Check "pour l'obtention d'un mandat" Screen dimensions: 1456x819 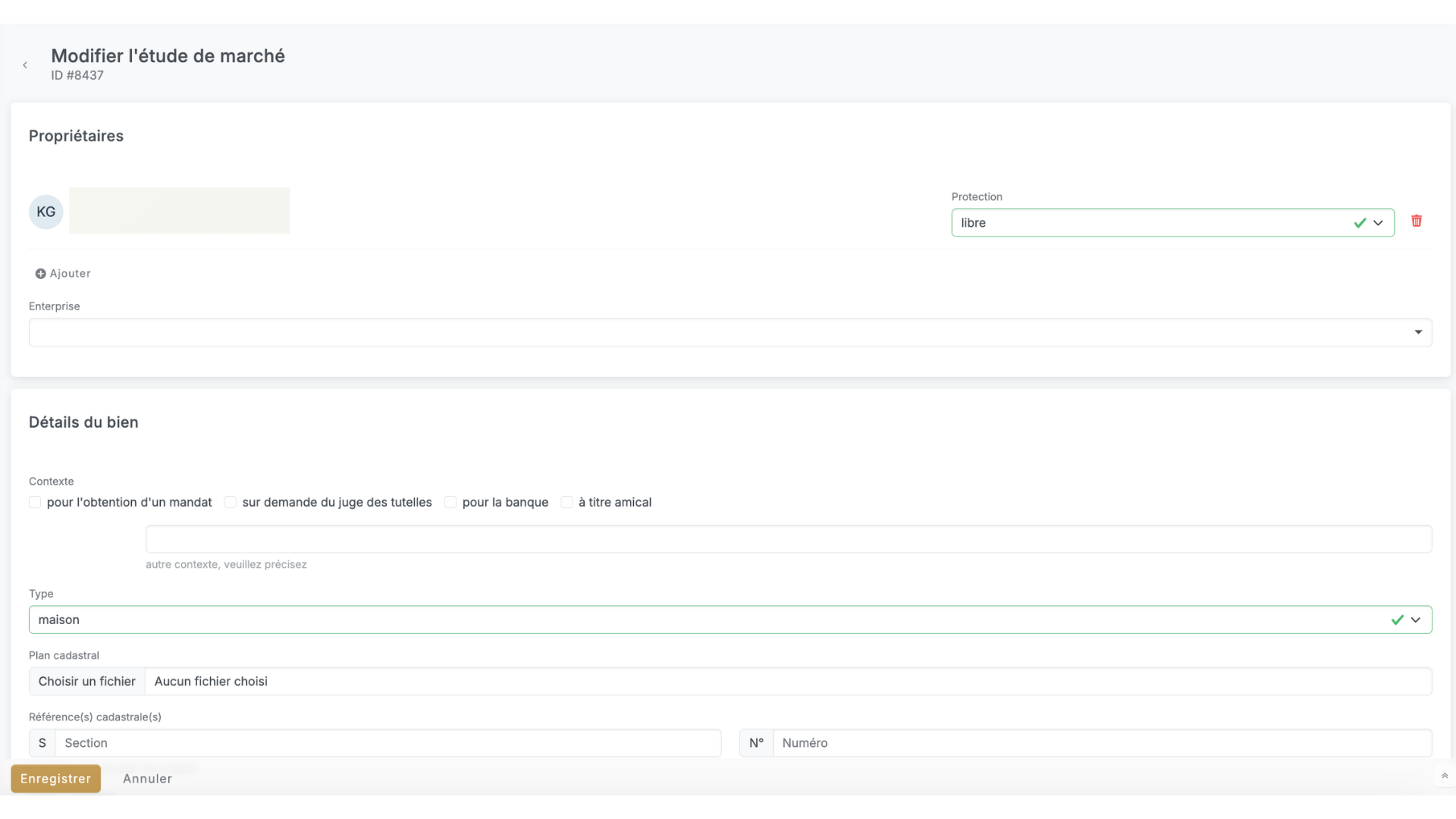point(35,502)
